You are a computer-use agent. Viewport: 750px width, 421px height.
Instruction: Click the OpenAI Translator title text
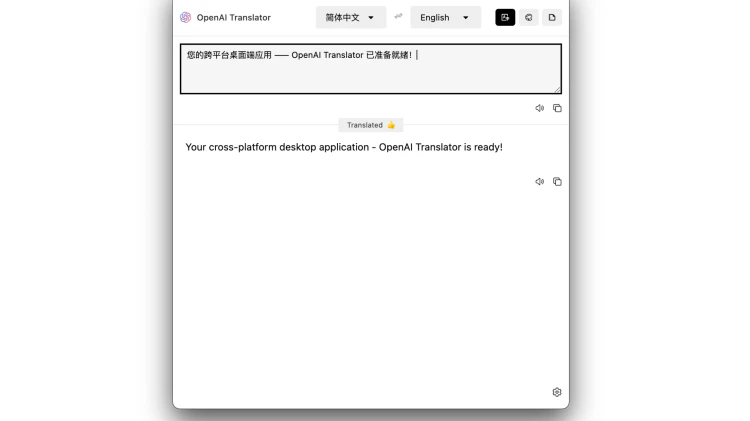pos(233,18)
